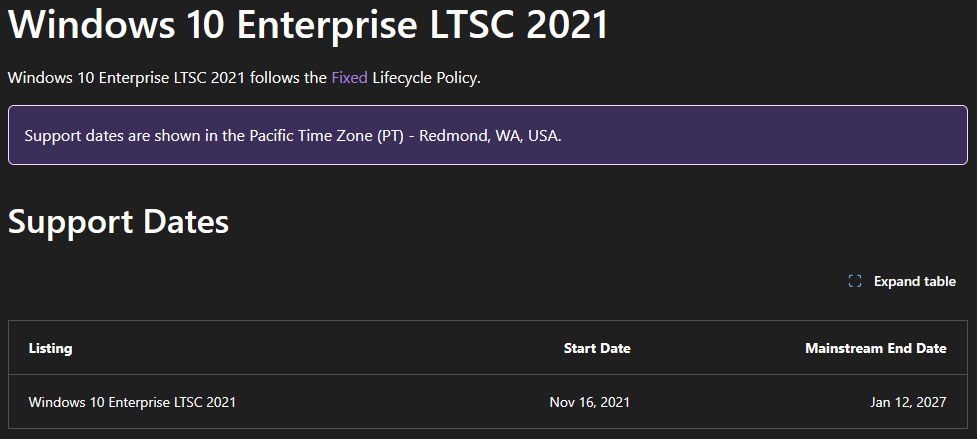Click the Start Date column header
Screen dimensions: 977x439
click(x=596, y=349)
